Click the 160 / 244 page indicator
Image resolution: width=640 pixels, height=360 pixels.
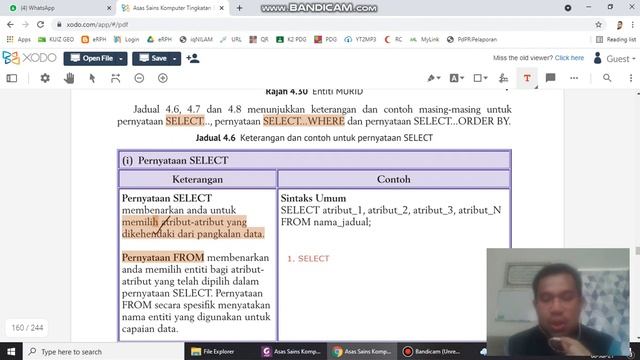(27, 327)
